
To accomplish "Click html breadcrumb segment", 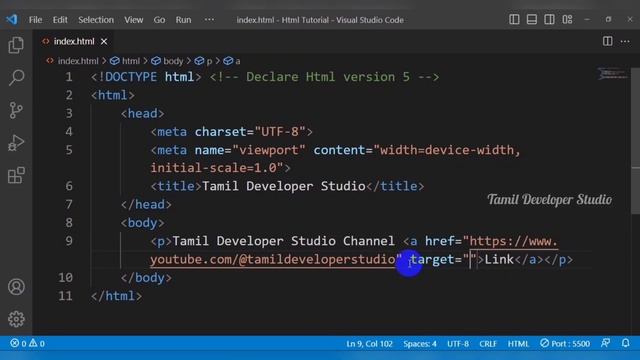I will 125,61.
